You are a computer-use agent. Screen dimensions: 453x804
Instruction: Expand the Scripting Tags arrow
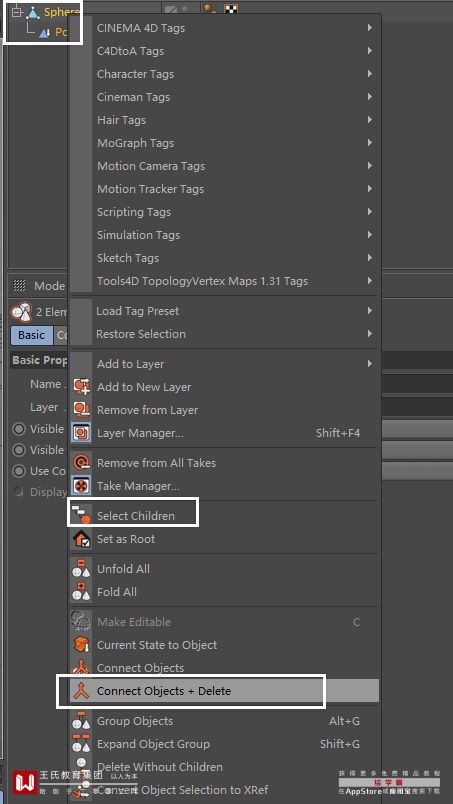pyautogui.click(x=369, y=212)
